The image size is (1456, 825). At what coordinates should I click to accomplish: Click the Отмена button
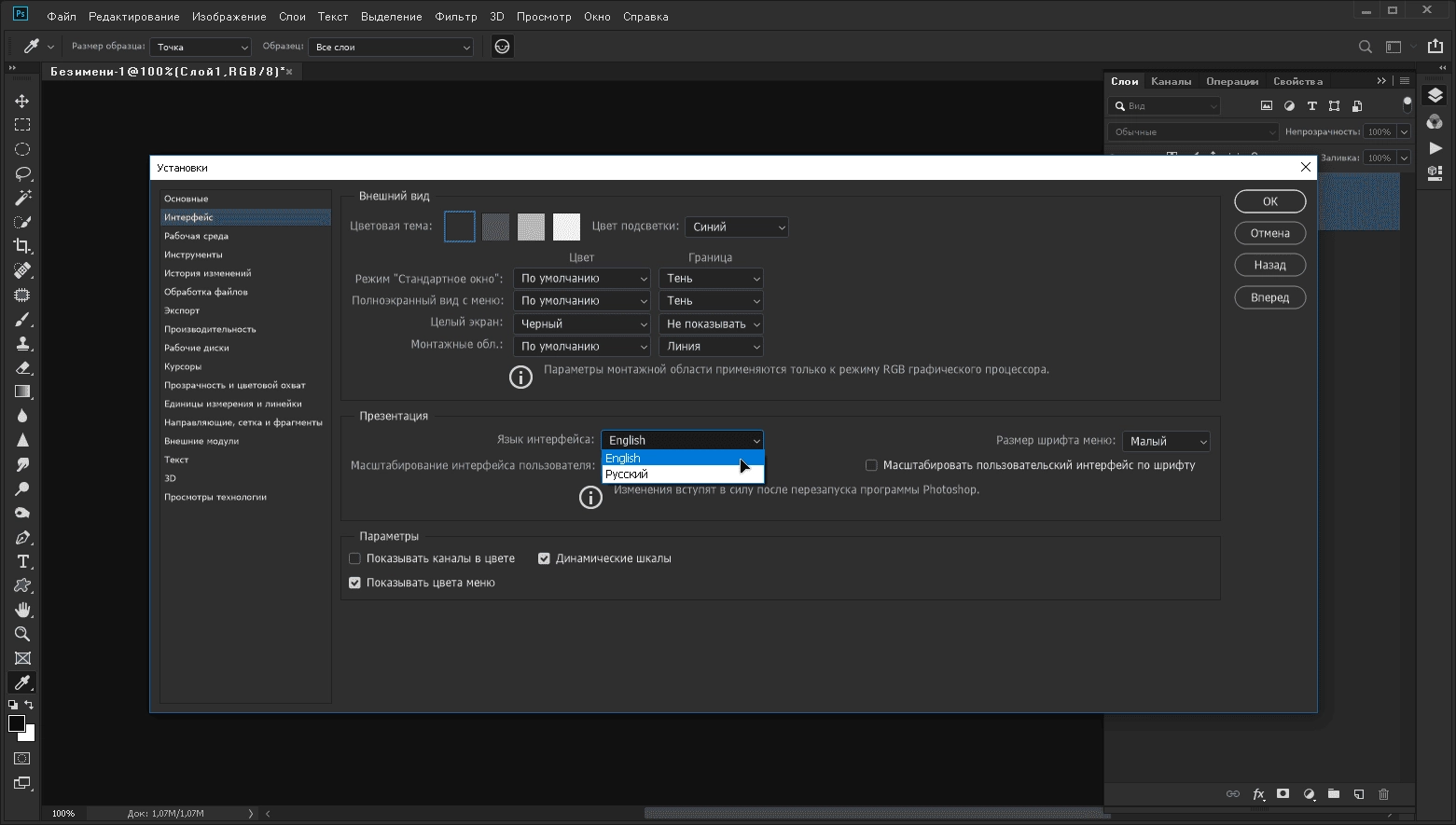[x=1270, y=233]
